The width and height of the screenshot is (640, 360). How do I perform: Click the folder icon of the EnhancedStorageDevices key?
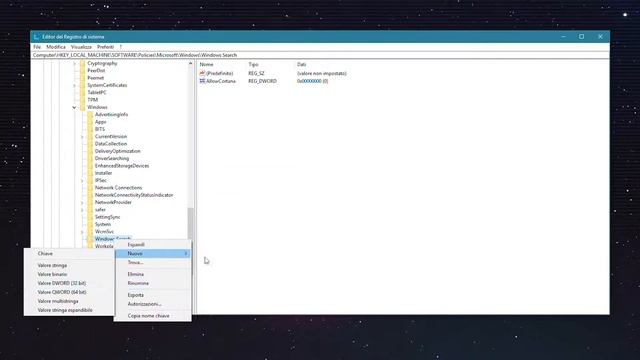[x=90, y=166]
